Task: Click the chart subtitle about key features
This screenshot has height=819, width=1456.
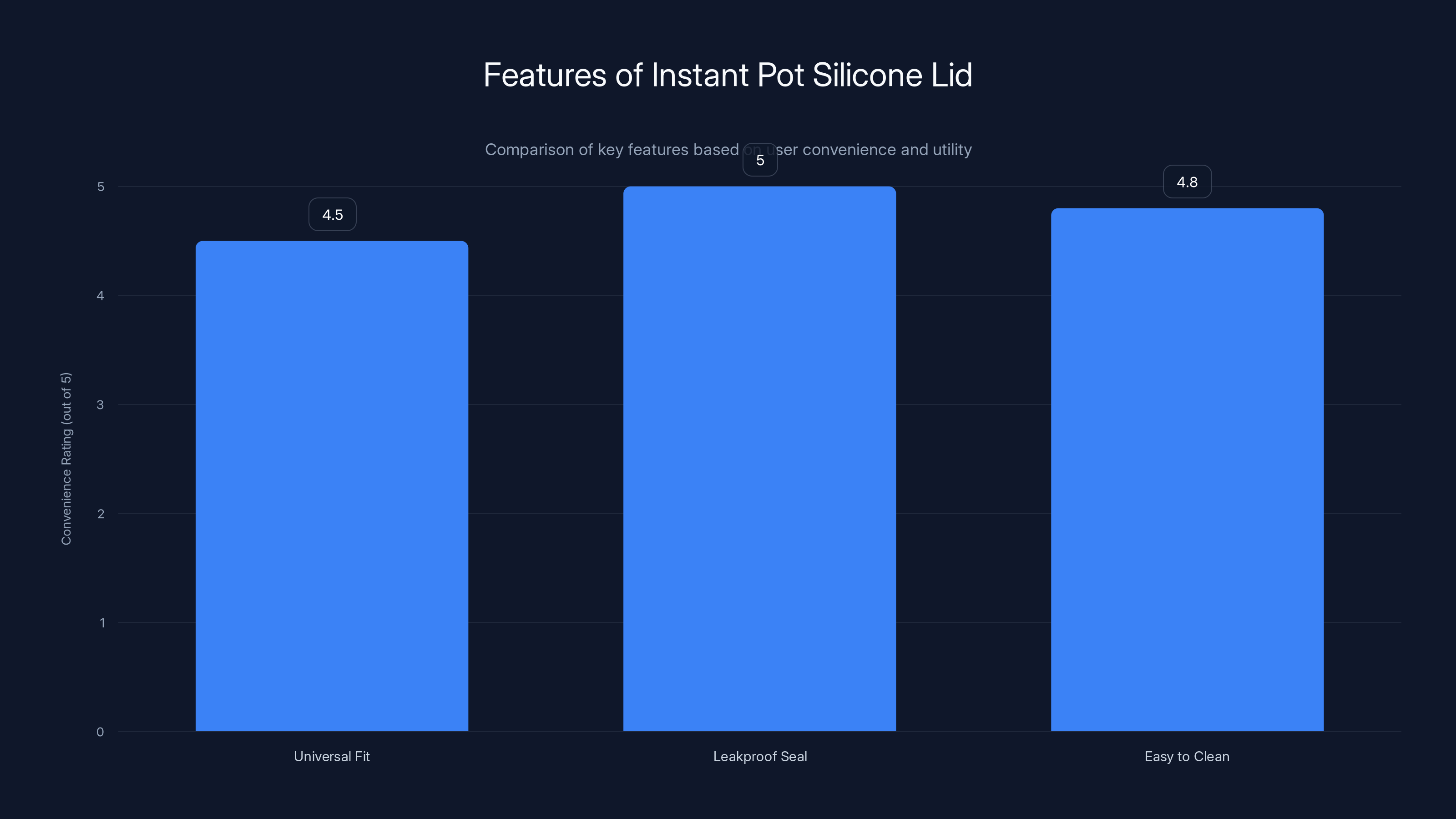Action: (x=728, y=150)
